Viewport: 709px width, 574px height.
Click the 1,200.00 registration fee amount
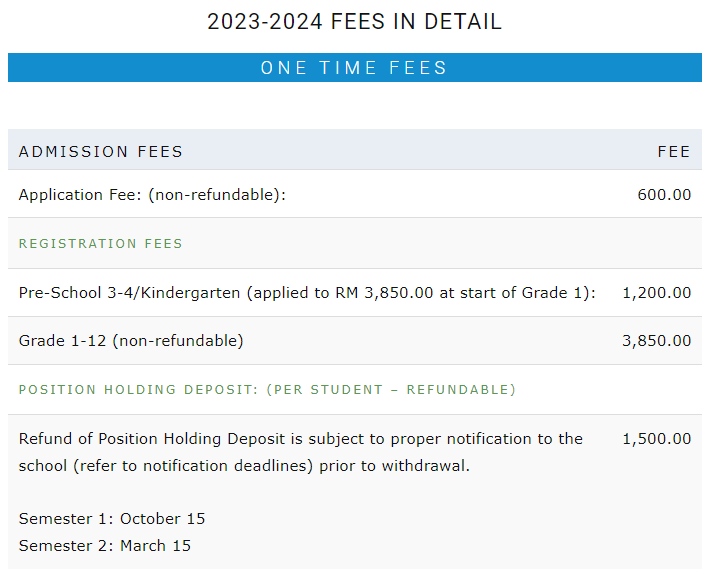657,293
